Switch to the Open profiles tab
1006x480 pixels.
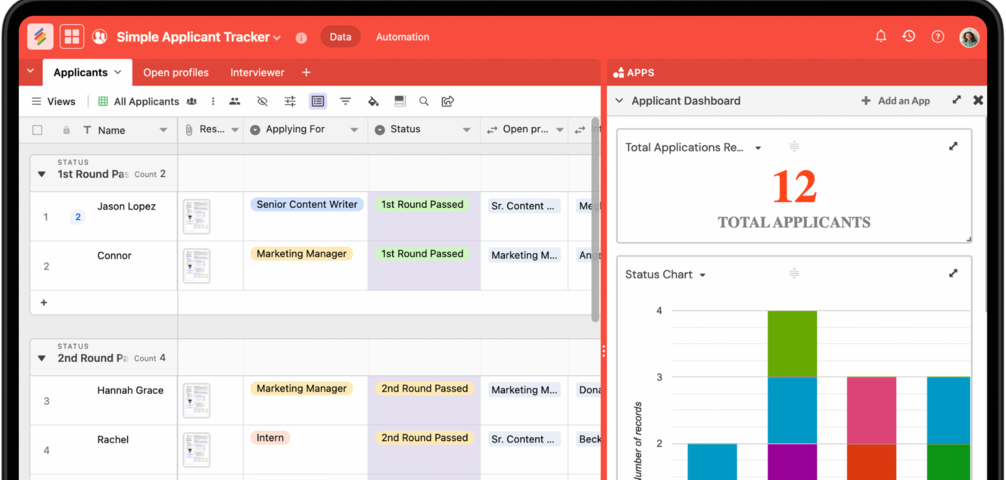176,72
